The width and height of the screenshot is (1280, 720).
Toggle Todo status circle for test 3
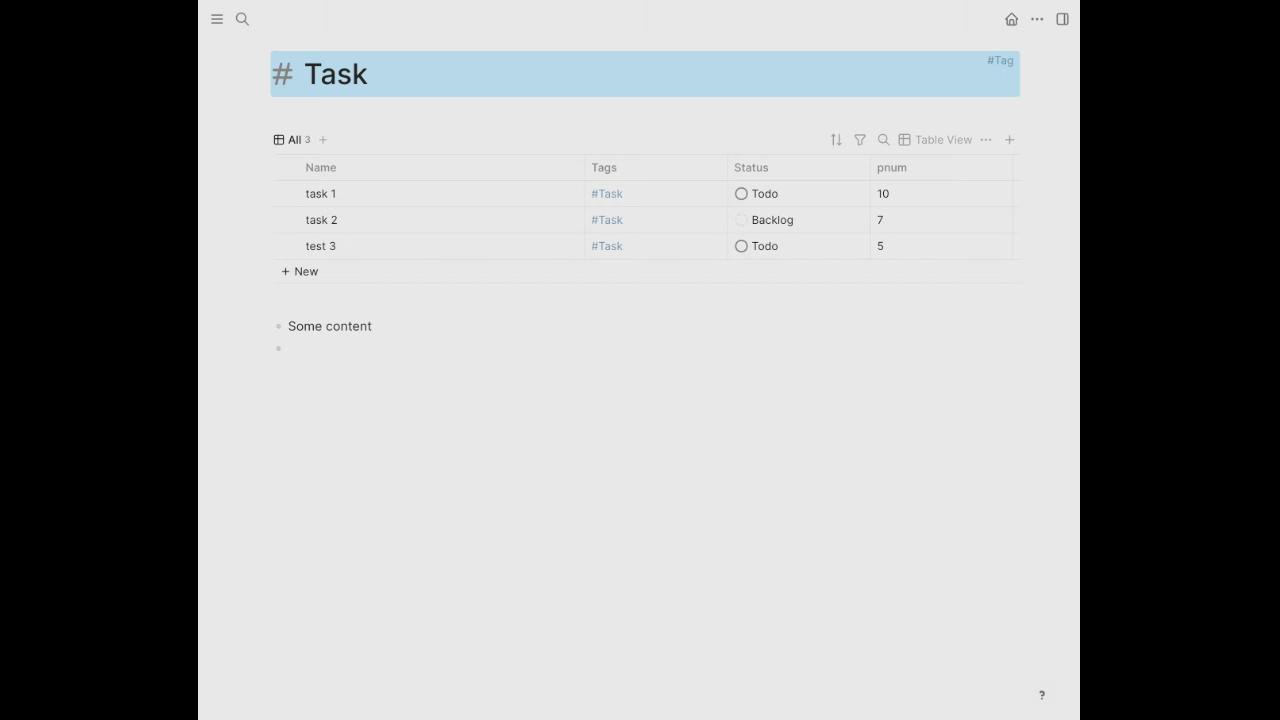(741, 246)
